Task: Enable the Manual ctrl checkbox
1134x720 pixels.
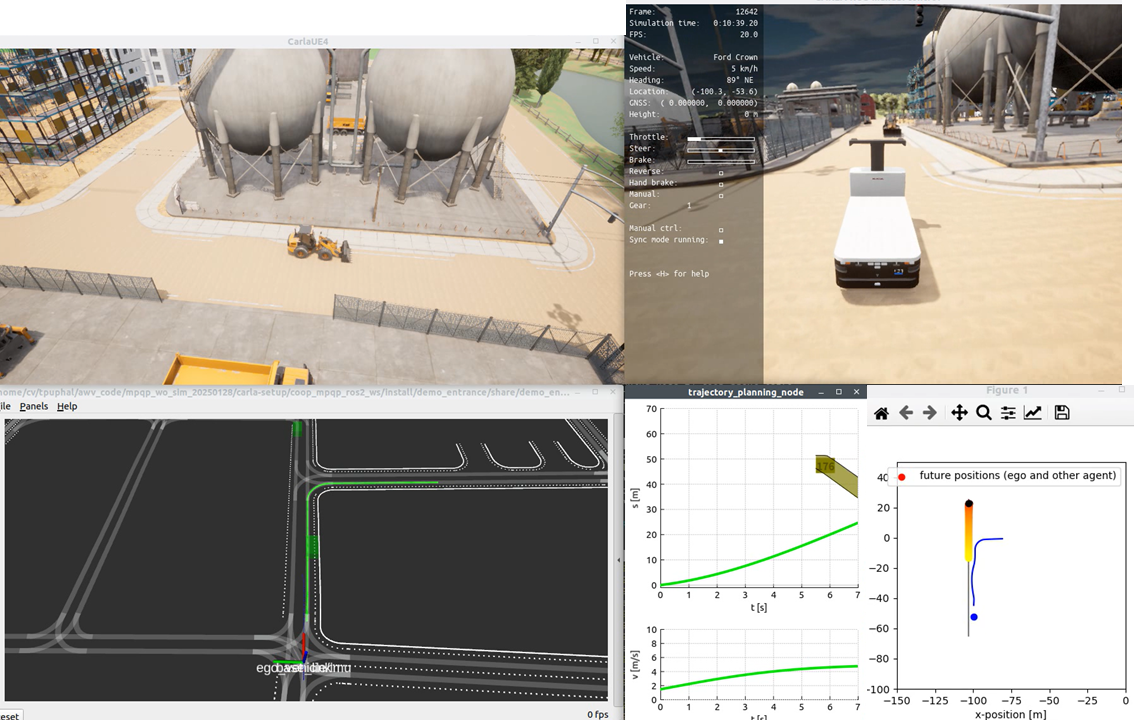Action: coord(722,229)
